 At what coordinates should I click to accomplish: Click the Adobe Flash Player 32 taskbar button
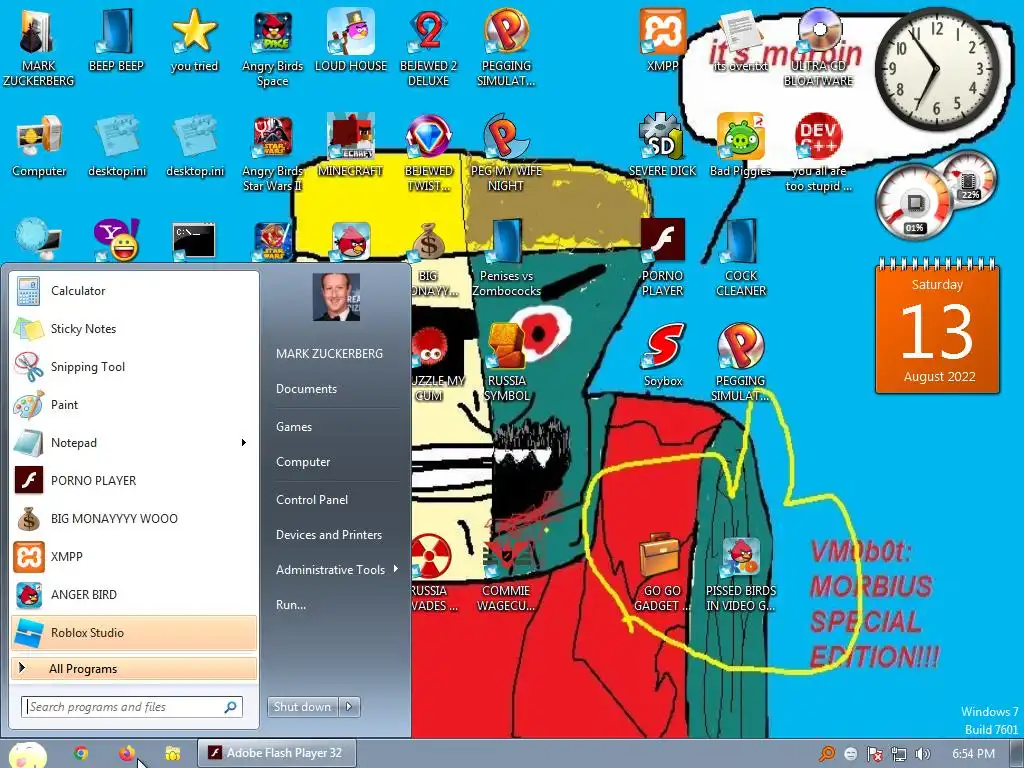point(277,753)
